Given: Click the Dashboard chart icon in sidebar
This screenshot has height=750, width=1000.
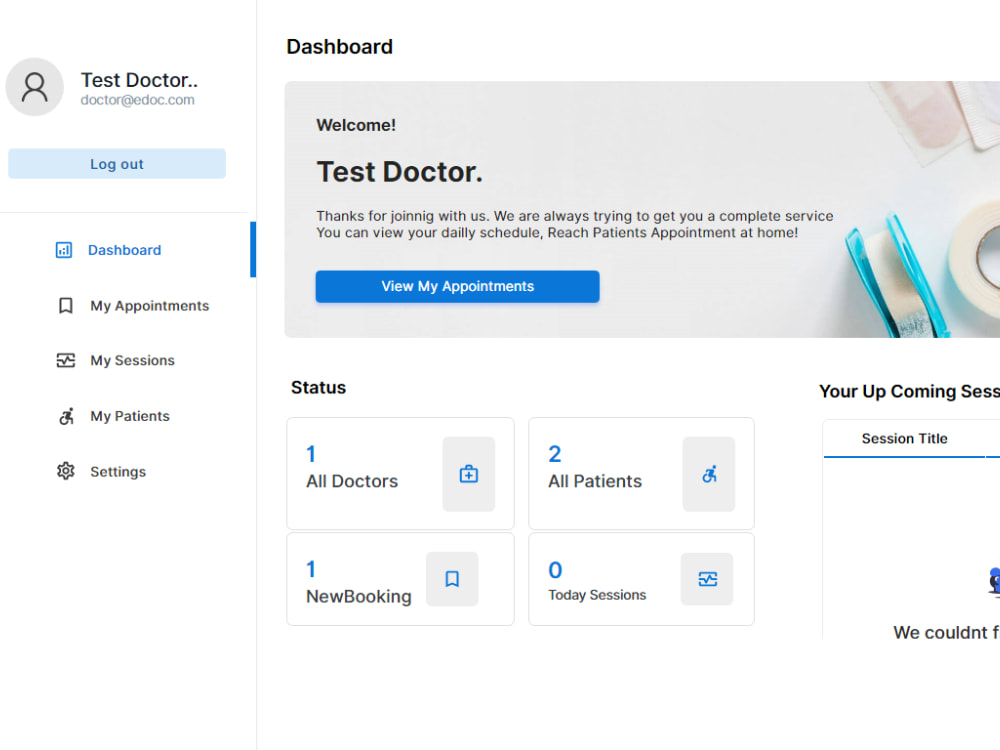Looking at the screenshot, I should (x=64, y=250).
